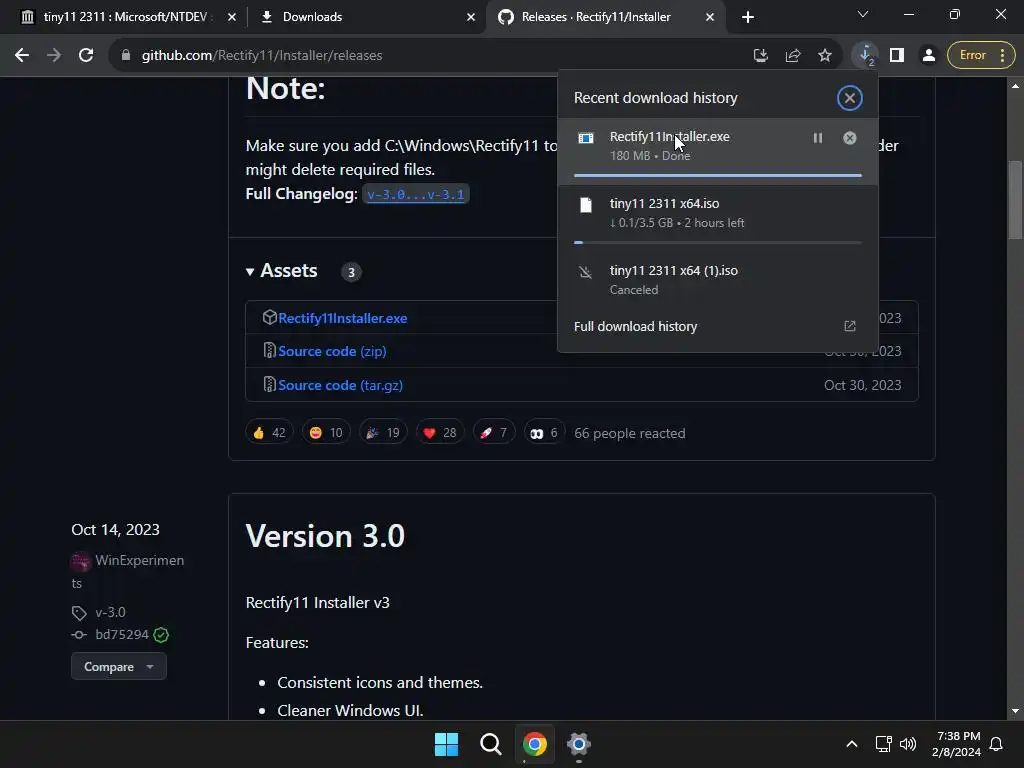Pause the Rectify11Installer.exe download
Screen dimensions: 1024x768
tap(818, 138)
